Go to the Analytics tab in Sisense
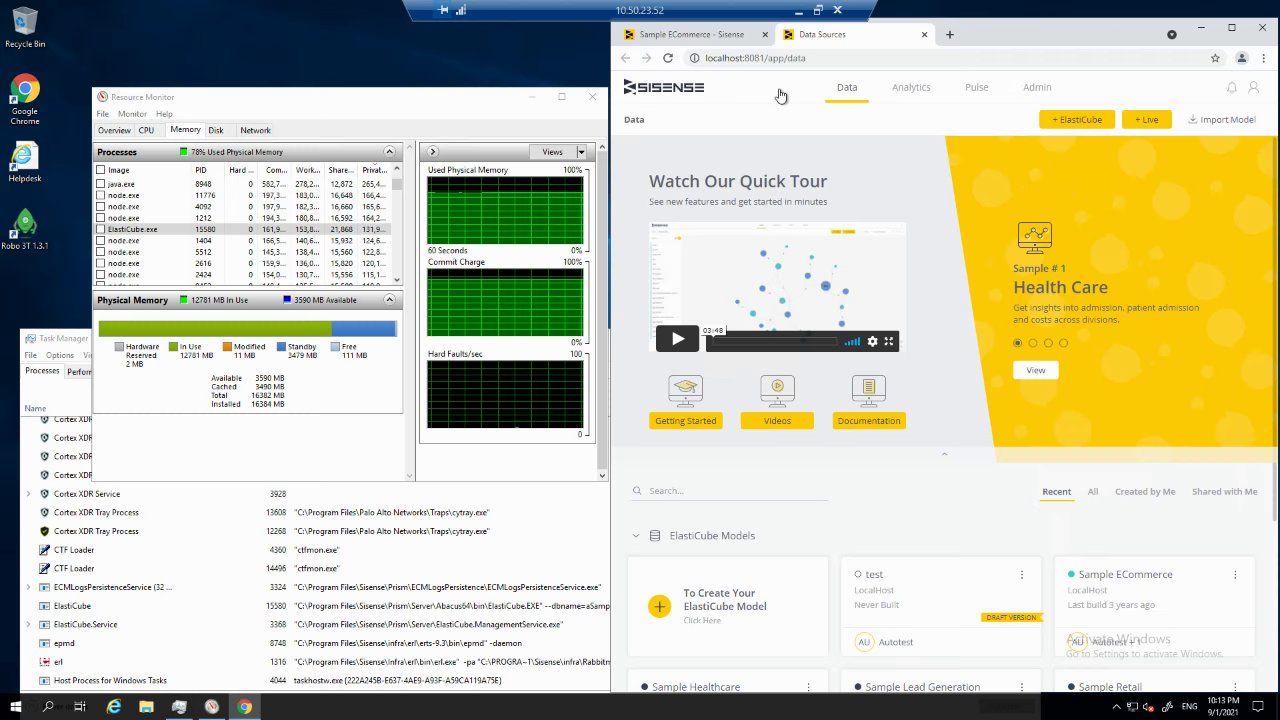Screen dimensions: 1280x720 (x=911, y=87)
